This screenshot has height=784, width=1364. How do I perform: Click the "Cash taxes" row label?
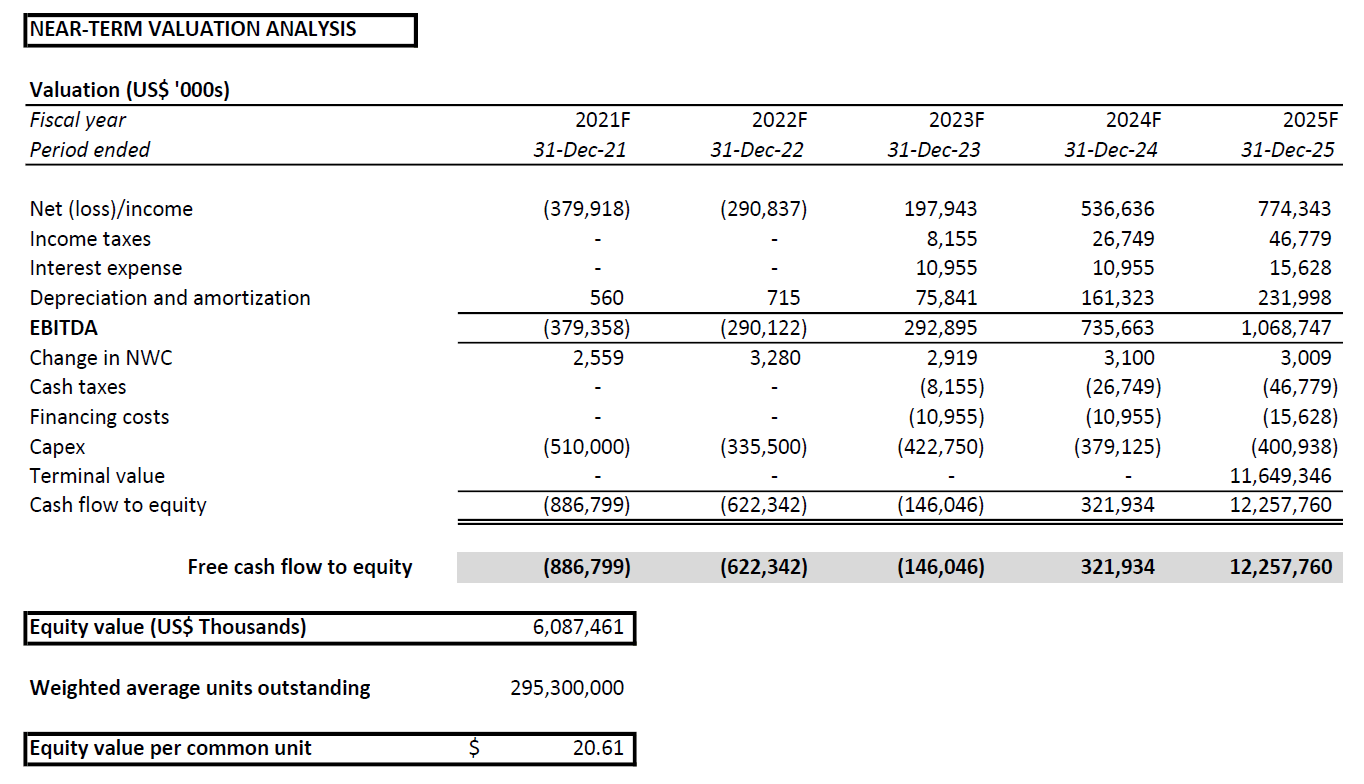(78, 387)
